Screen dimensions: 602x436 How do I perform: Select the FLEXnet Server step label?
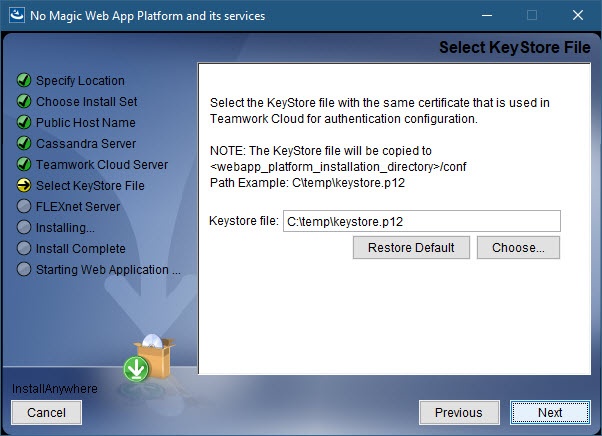[78, 206]
